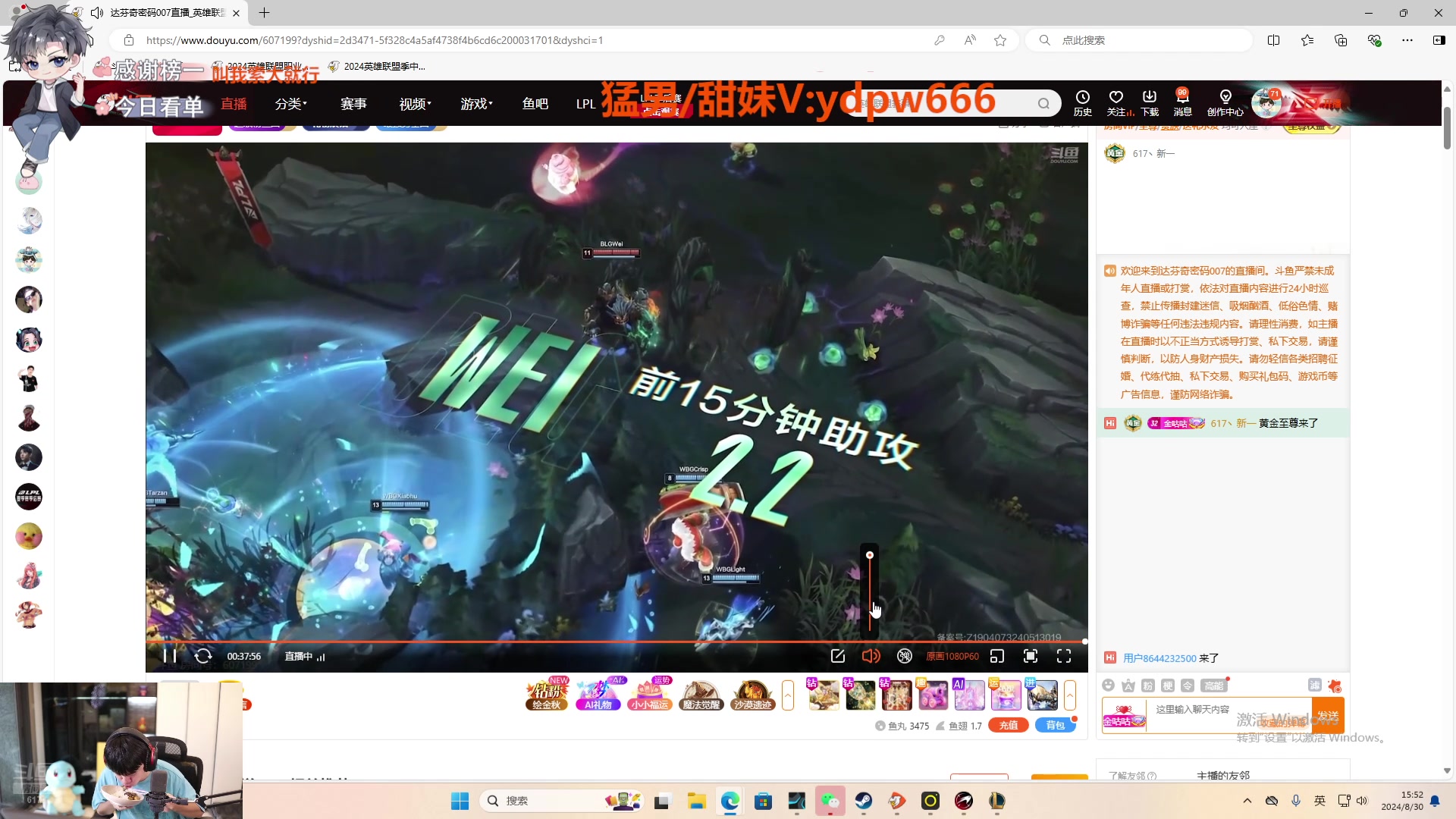Select the airship 进 gift
Viewport: 1456px width, 819px height.
pyautogui.click(x=1042, y=695)
